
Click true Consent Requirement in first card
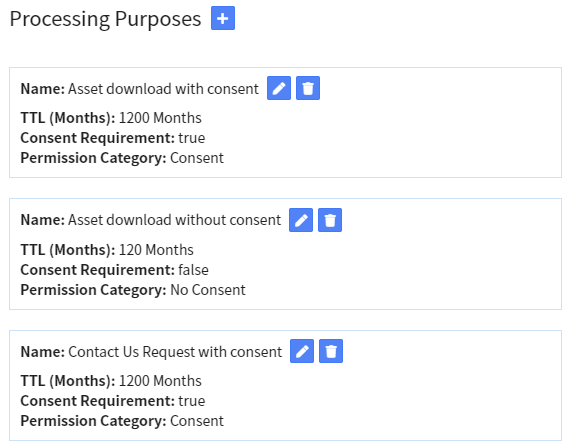click(192, 138)
